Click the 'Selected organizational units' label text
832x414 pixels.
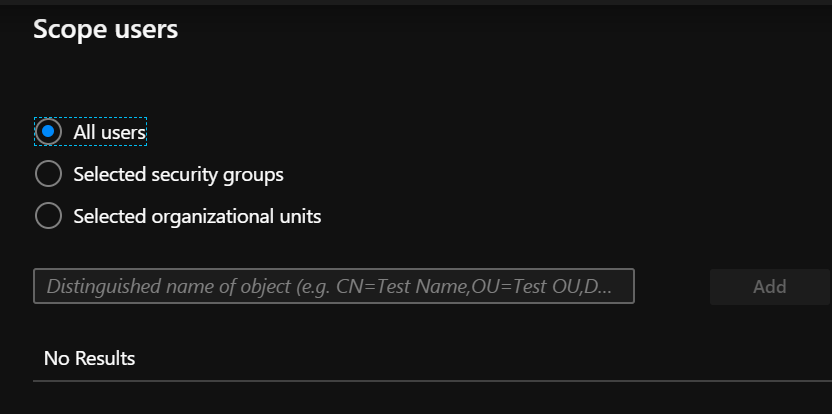point(197,216)
